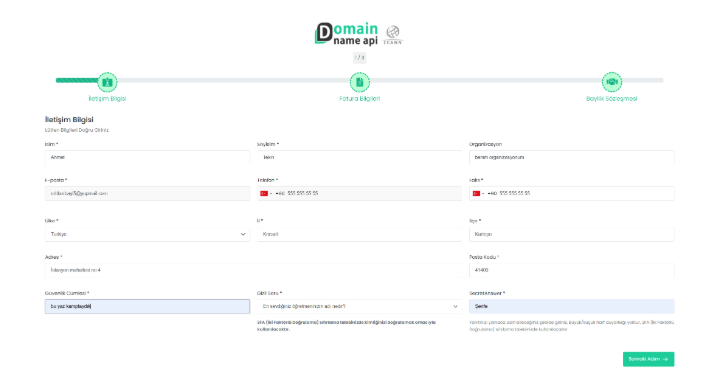Click the Sonraki Adım button
706x387 pixels.
[x=648, y=359]
